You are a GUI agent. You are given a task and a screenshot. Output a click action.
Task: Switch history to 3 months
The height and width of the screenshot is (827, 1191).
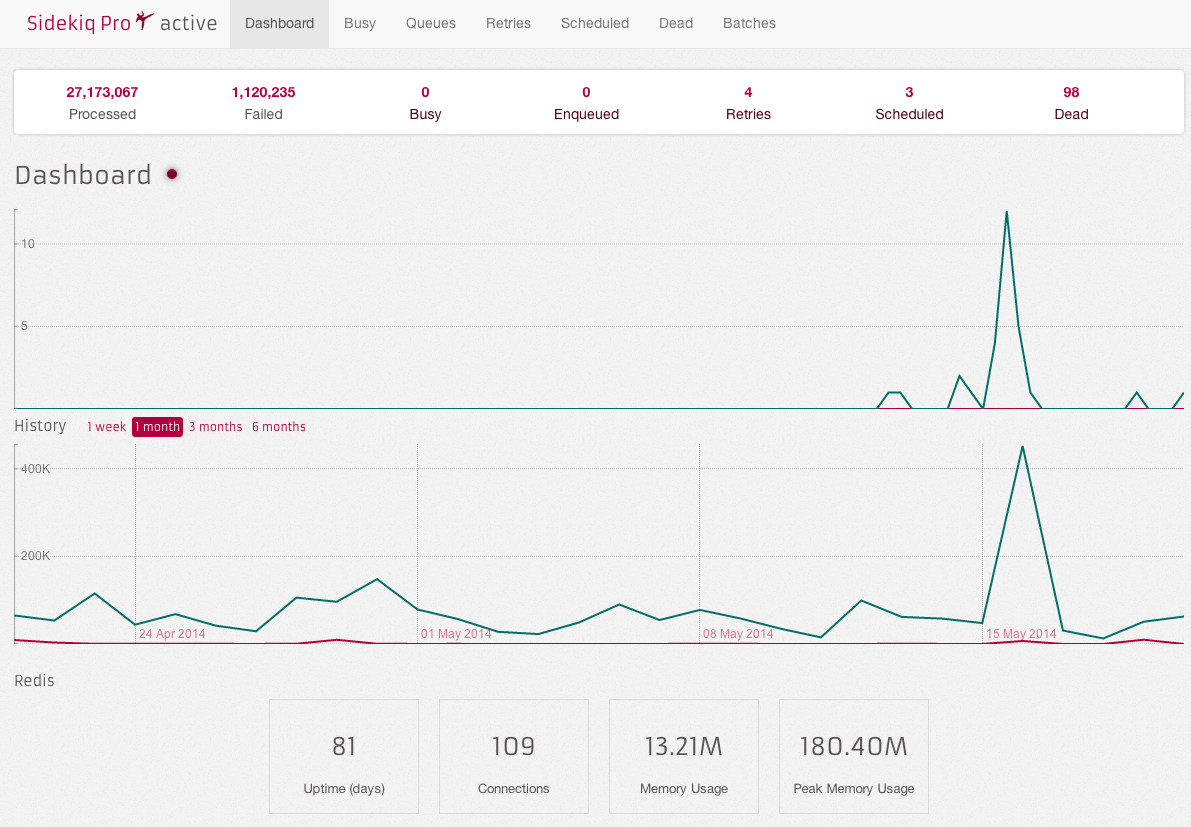216,427
